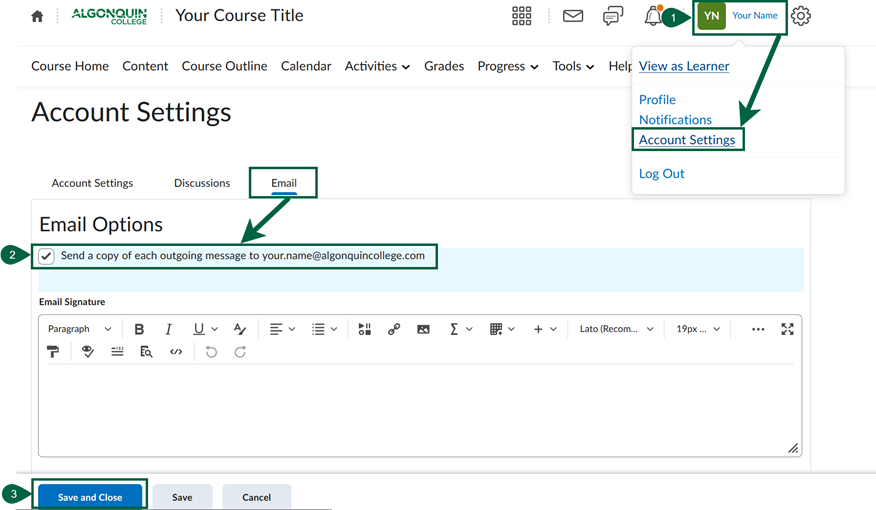This screenshot has width=876, height=510.
Task: Switch to the Discussions tab
Action: click(202, 183)
